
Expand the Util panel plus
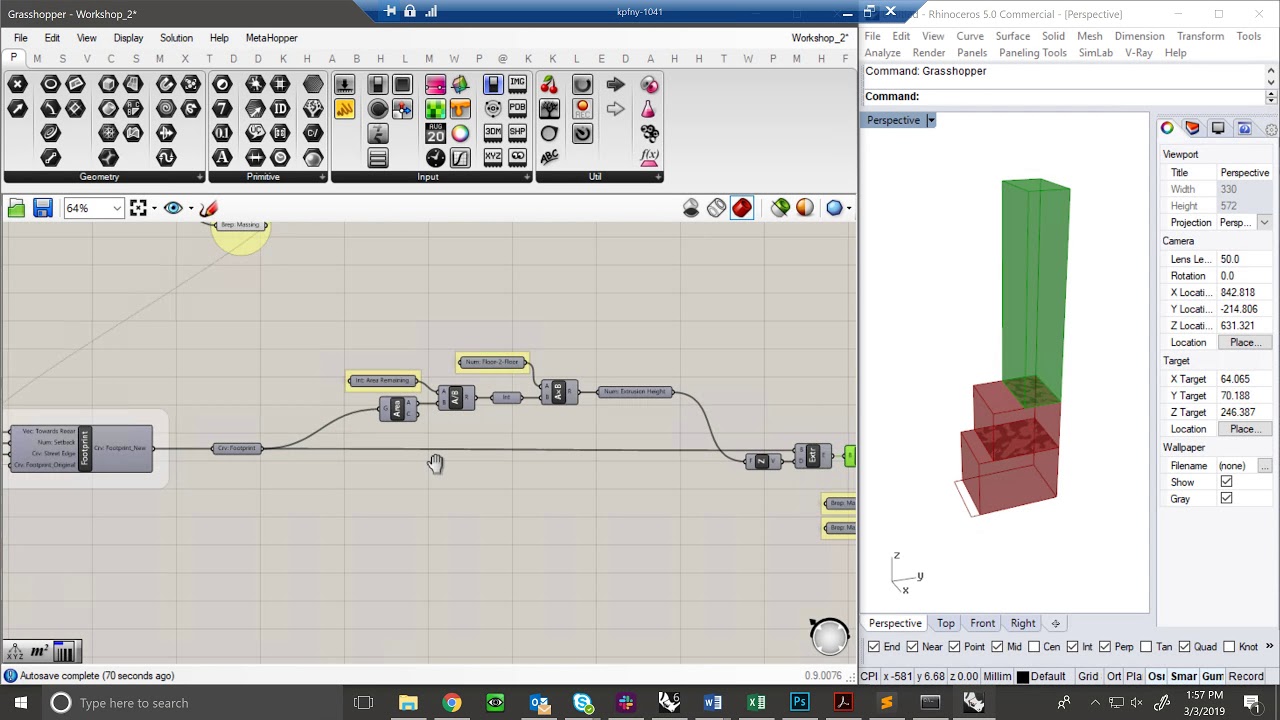click(x=658, y=177)
